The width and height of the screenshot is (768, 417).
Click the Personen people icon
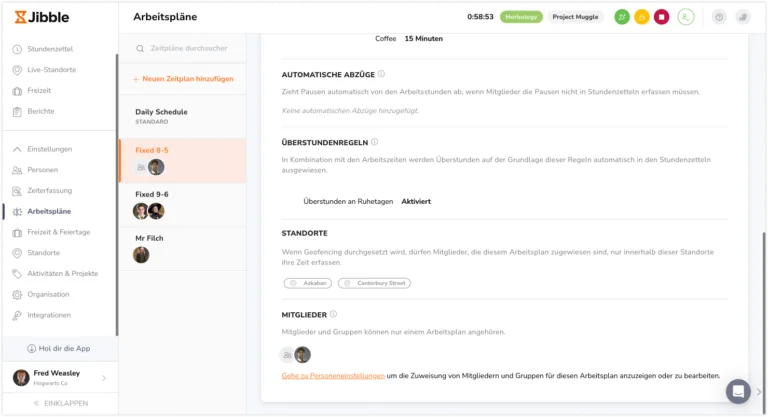17,170
